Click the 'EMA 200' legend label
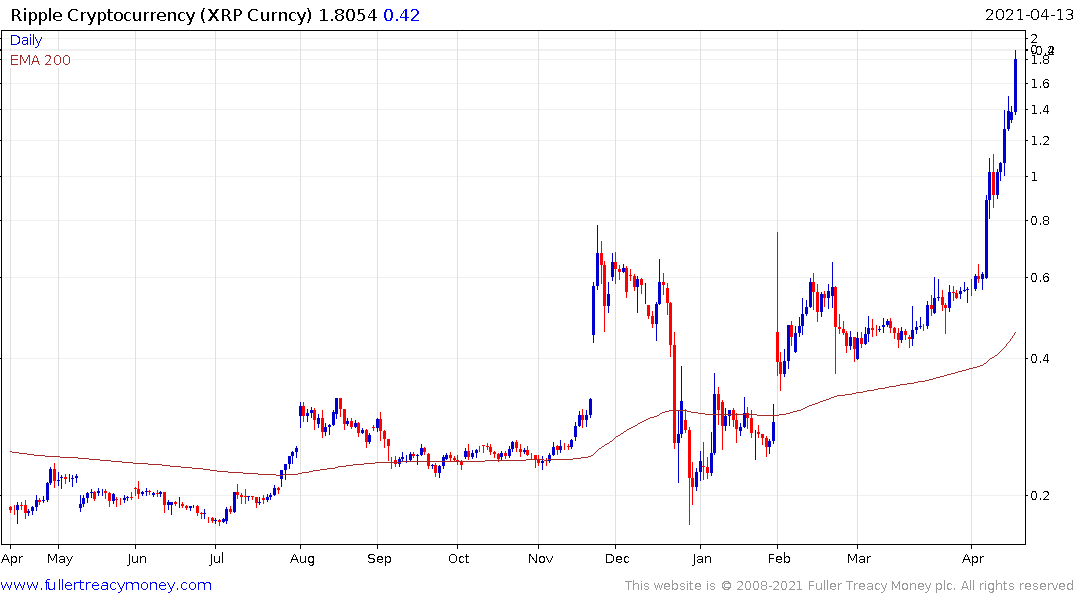Screen dimensions: 1075x600 (40, 60)
